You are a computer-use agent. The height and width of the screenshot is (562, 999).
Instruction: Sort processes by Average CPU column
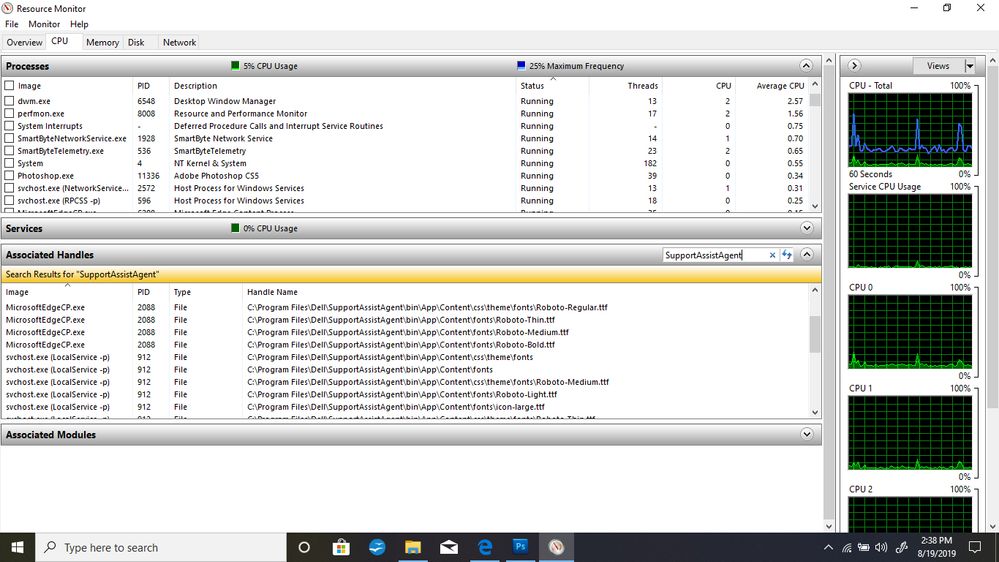780,86
